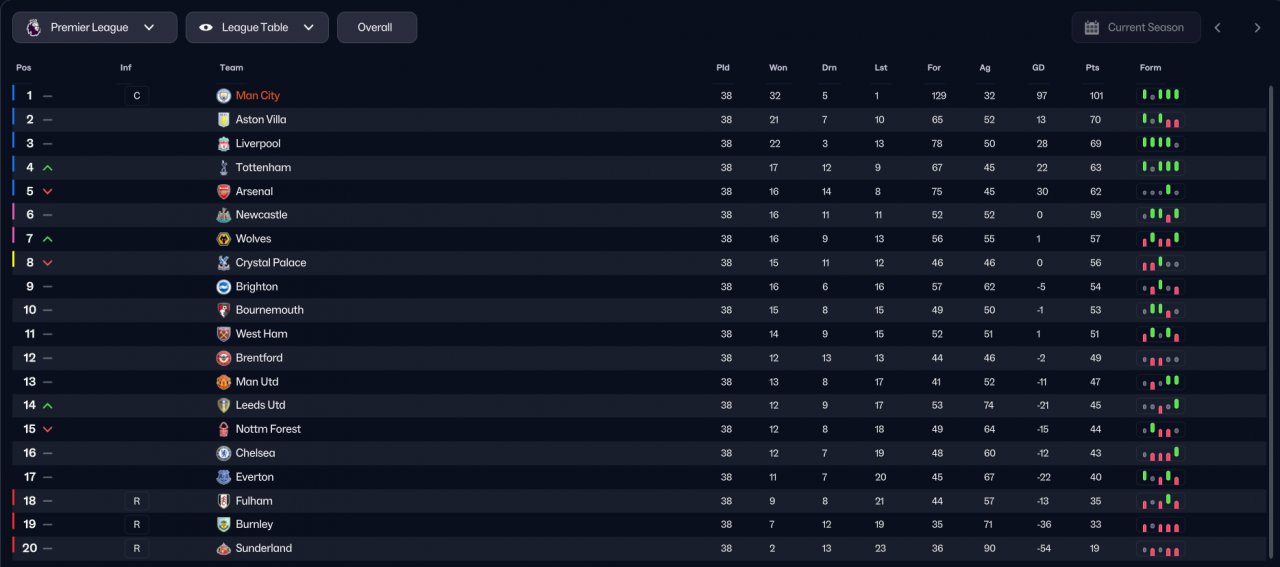Sort table by Pts column header
Screen dimensions: 1280x567
pyautogui.click(x=1092, y=68)
